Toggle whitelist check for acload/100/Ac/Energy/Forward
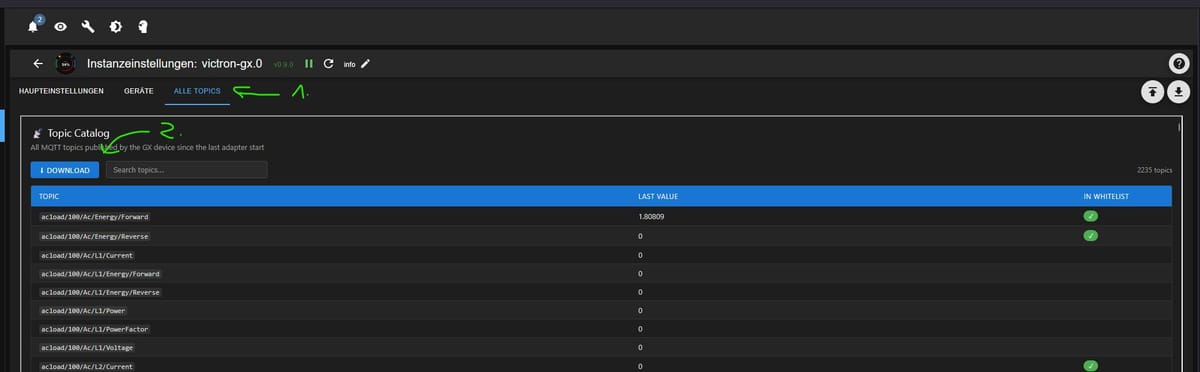This screenshot has height=372, width=1200. tap(1092, 217)
